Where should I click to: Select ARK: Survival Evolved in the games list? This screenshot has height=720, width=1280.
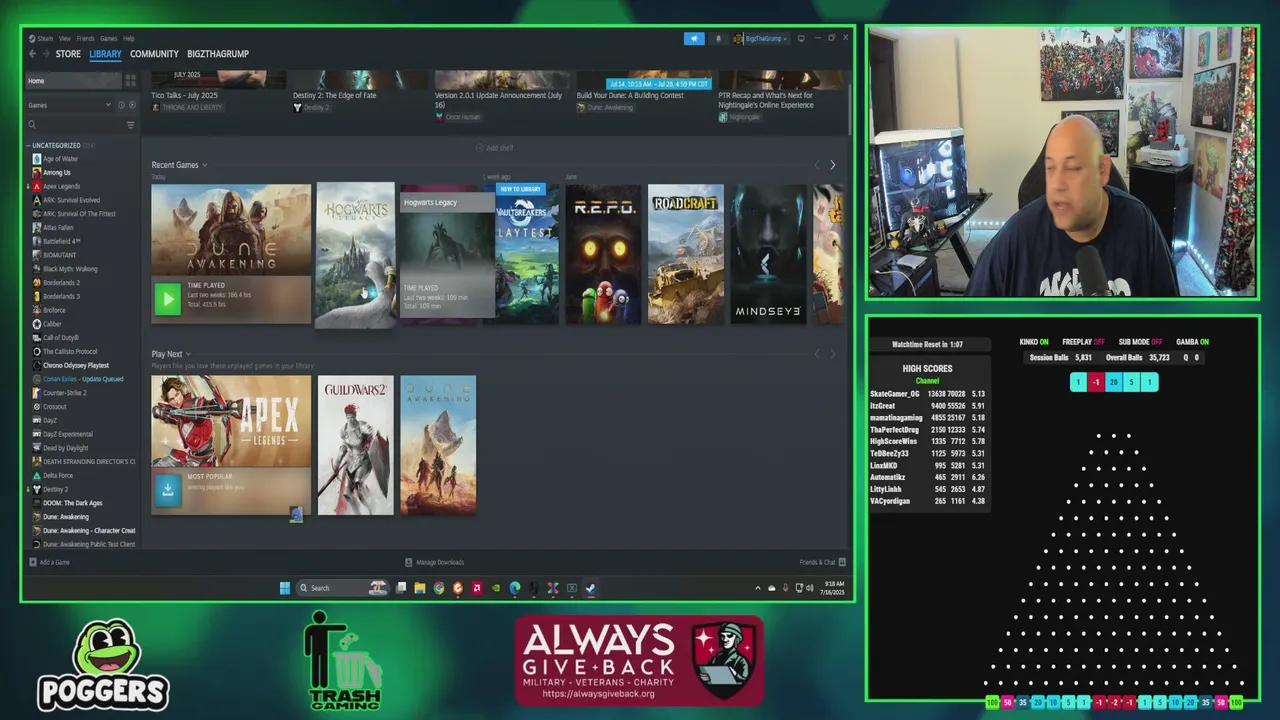pos(71,200)
